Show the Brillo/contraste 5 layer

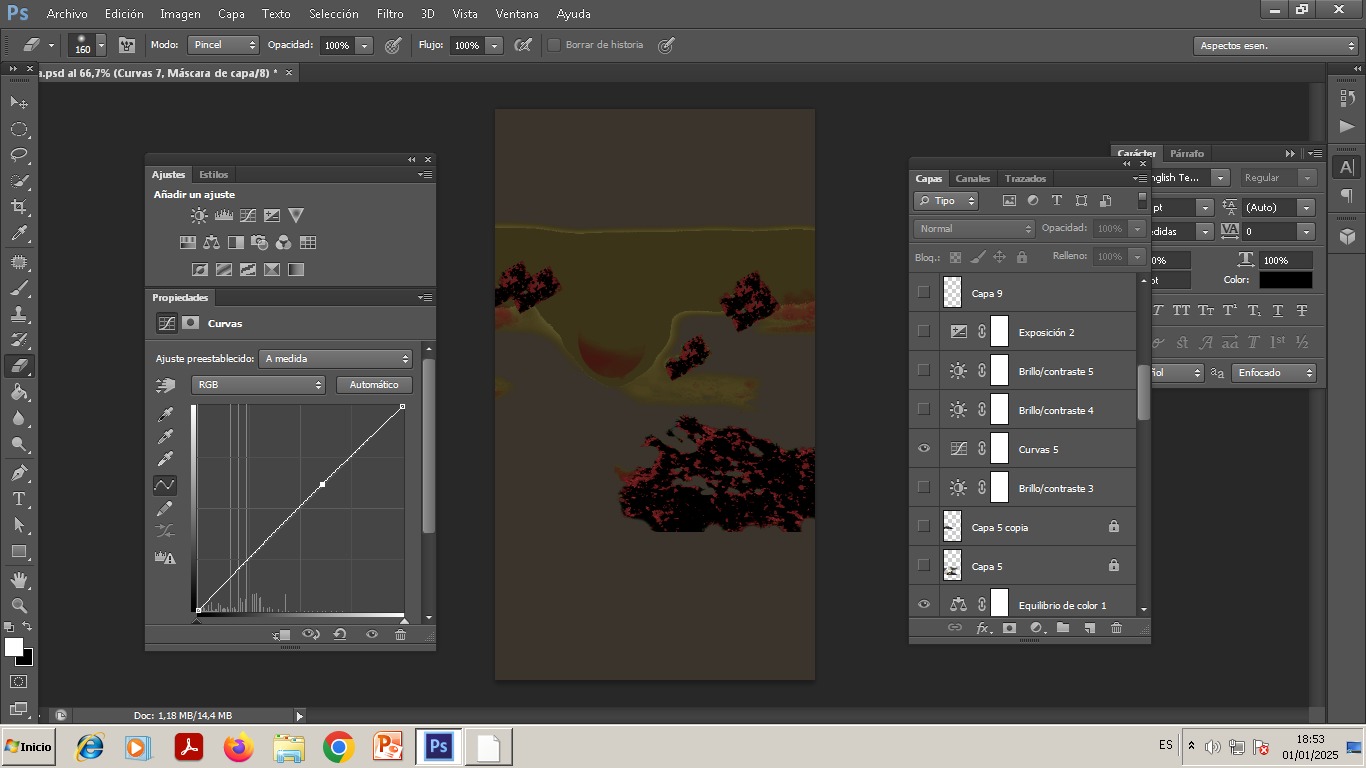924,371
